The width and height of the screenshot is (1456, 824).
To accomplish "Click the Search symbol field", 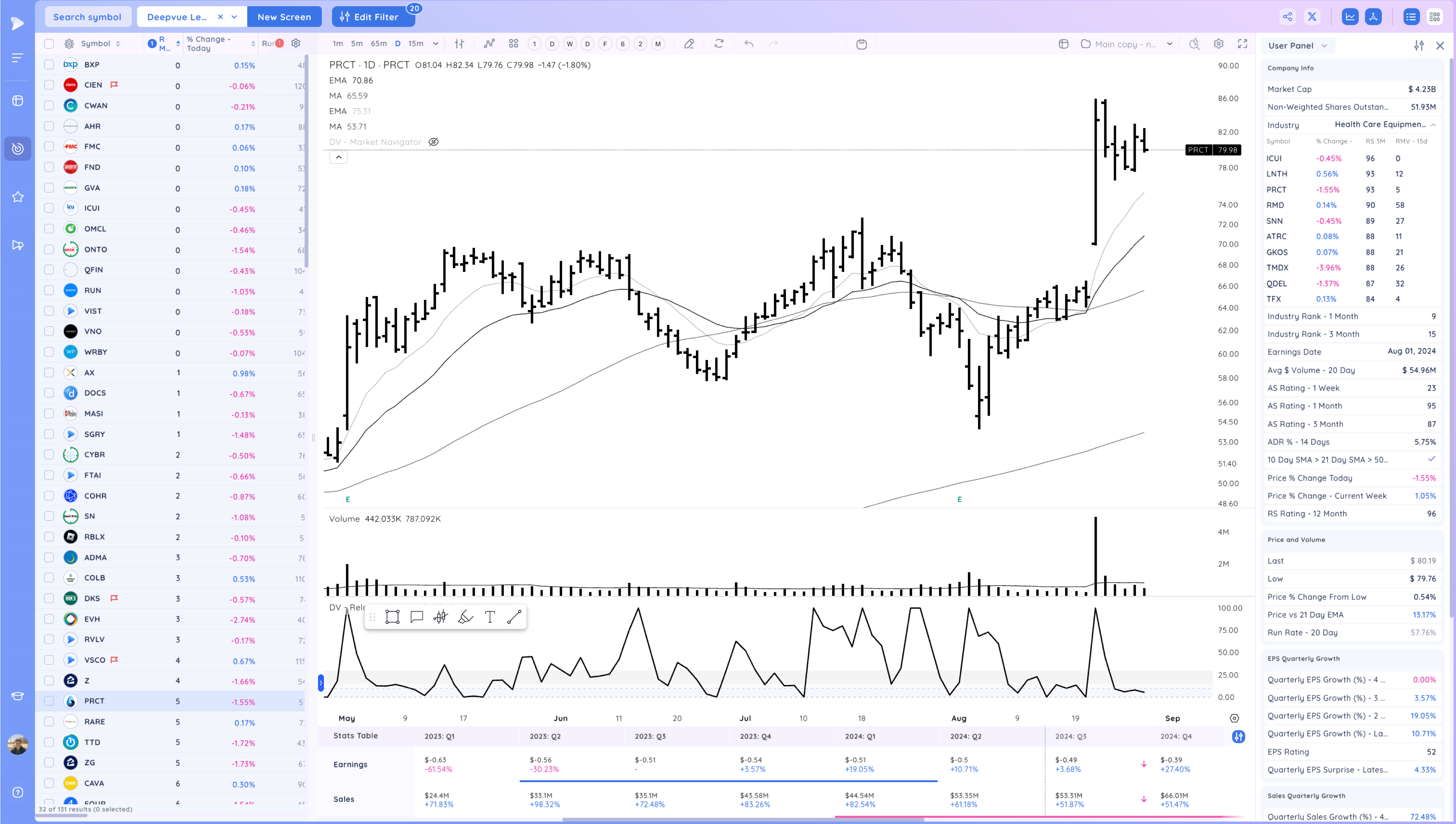I will pos(88,17).
